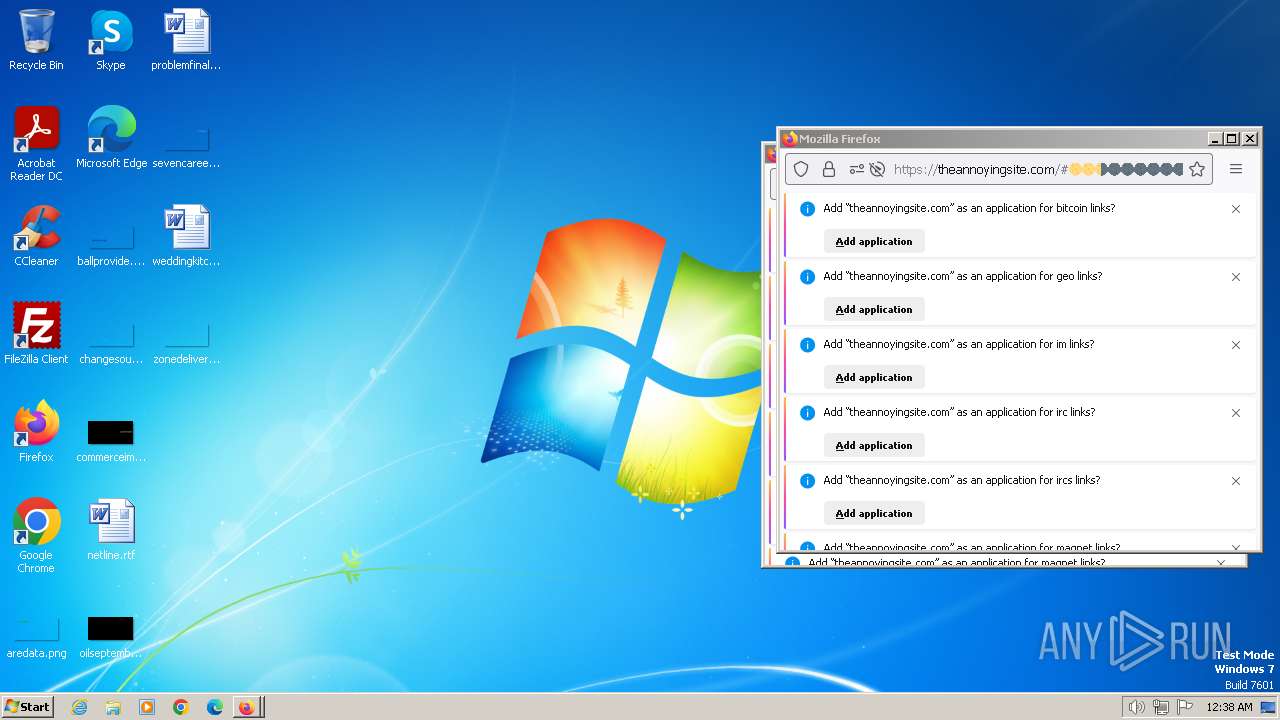Select the Firefox desktop shortcut
Viewport: 1280px width, 720px height.
[36, 432]
